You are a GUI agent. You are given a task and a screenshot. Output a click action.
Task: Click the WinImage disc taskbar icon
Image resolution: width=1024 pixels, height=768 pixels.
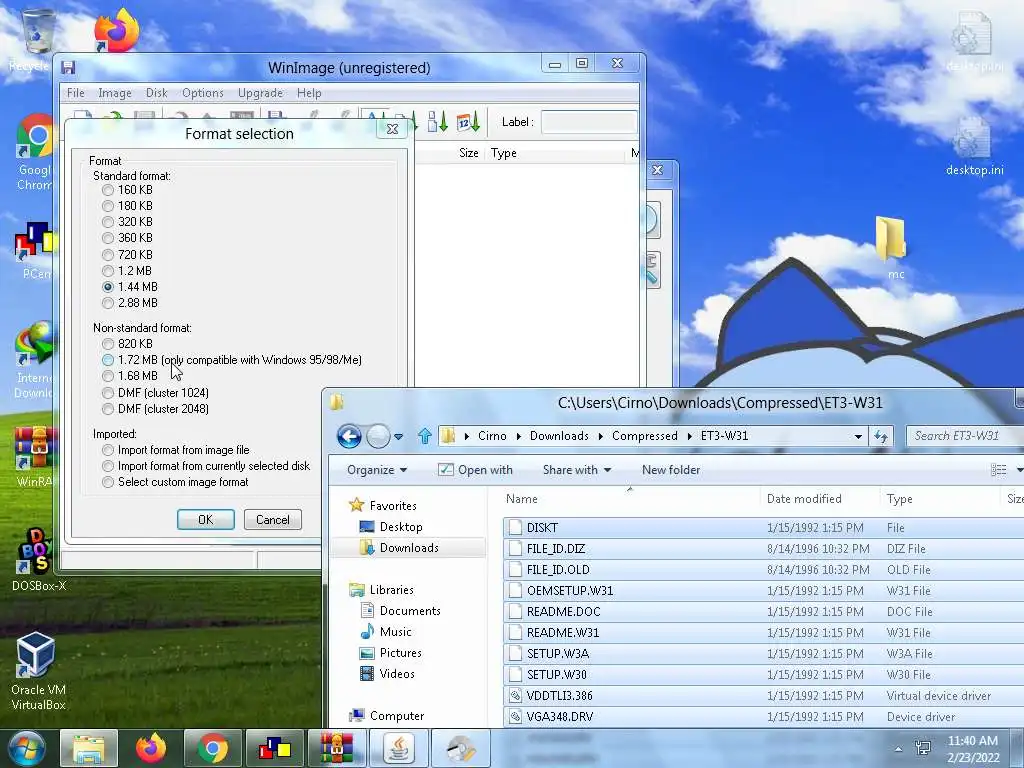(460, 748)
